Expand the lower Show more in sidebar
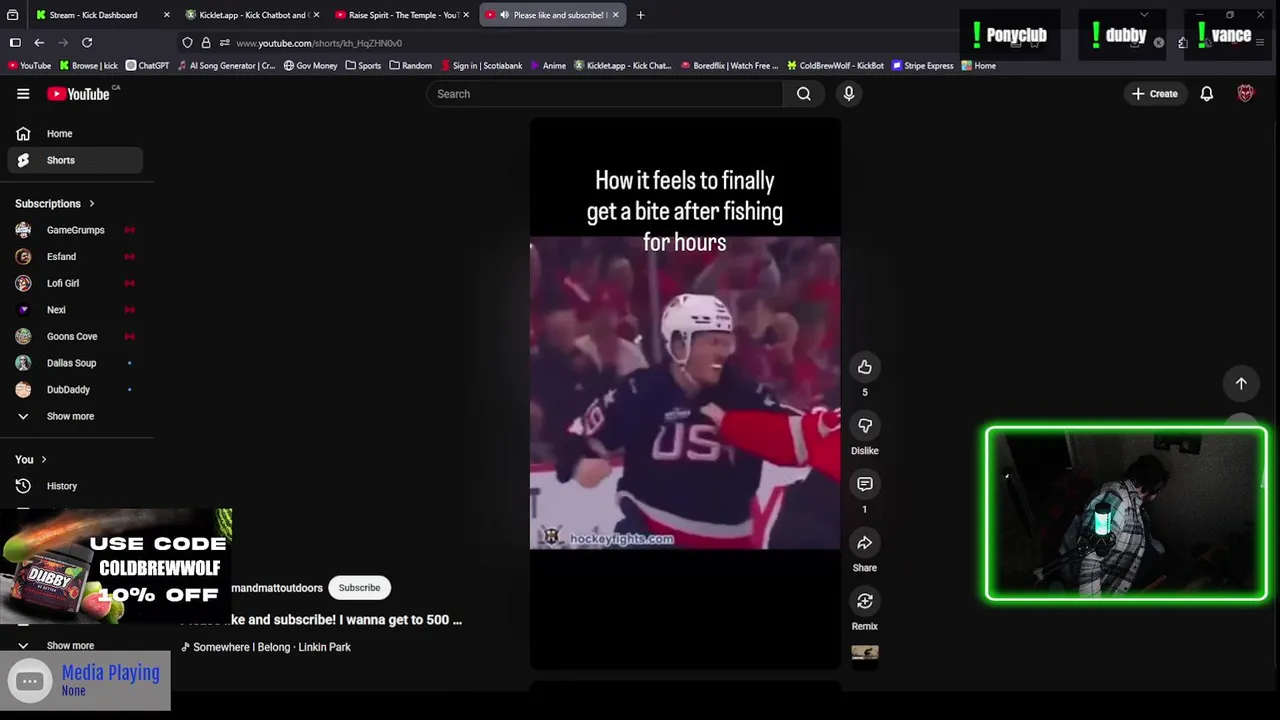1280x720 pixels. coord(75,646)
